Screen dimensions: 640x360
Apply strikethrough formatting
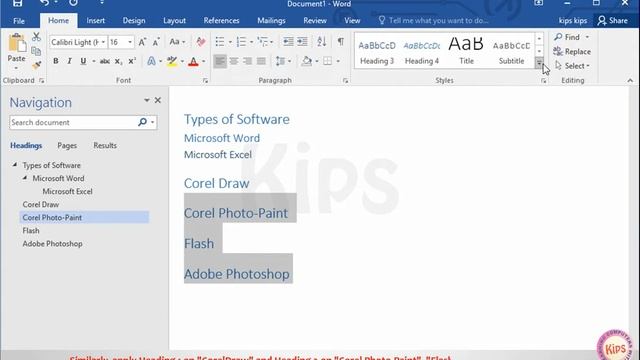[104, 61]
